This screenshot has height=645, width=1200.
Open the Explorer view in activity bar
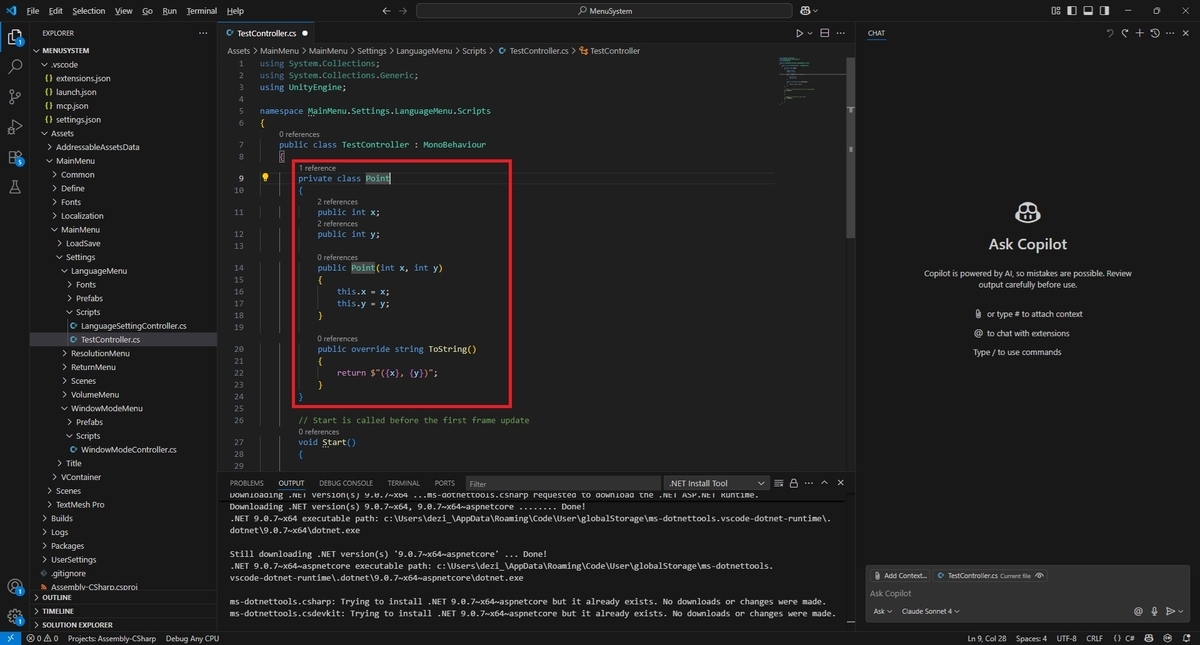(15, 38)
